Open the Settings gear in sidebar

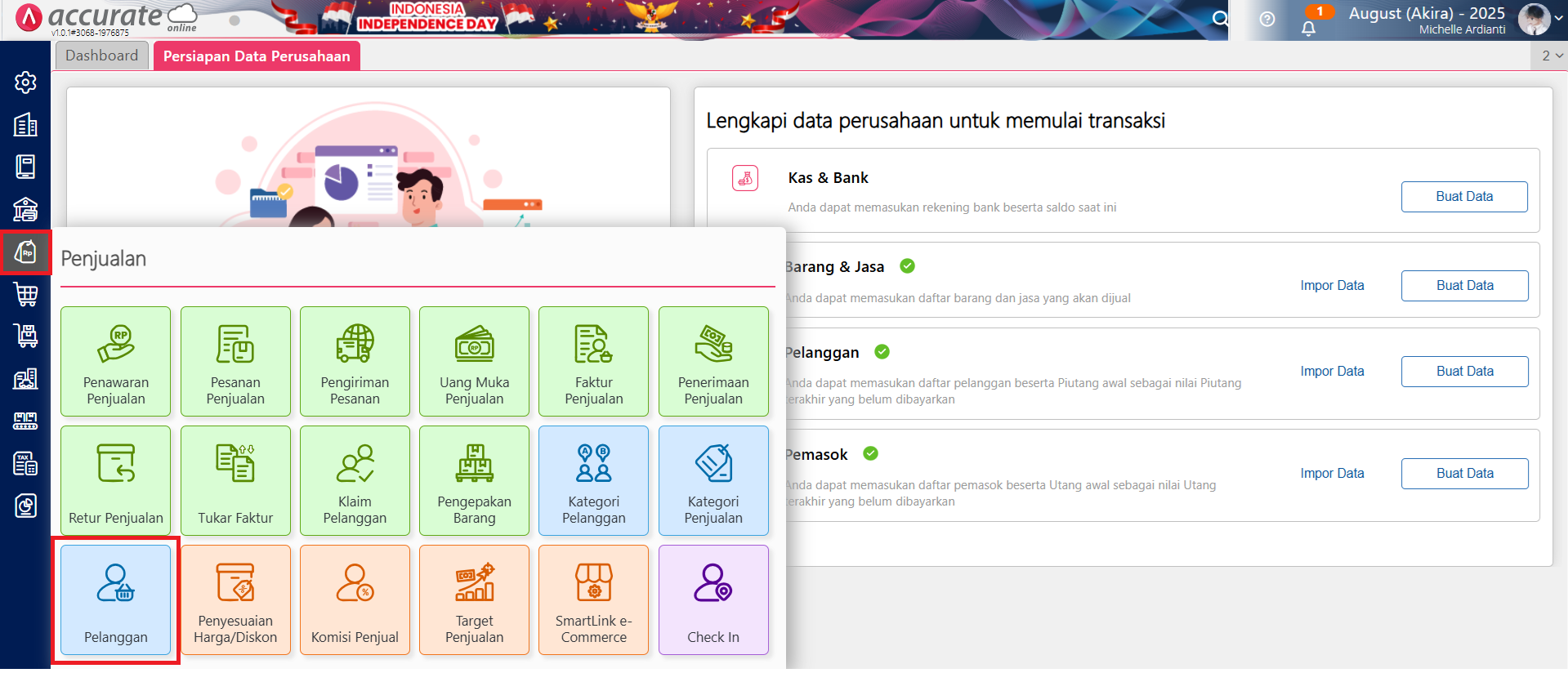point(25,82)
